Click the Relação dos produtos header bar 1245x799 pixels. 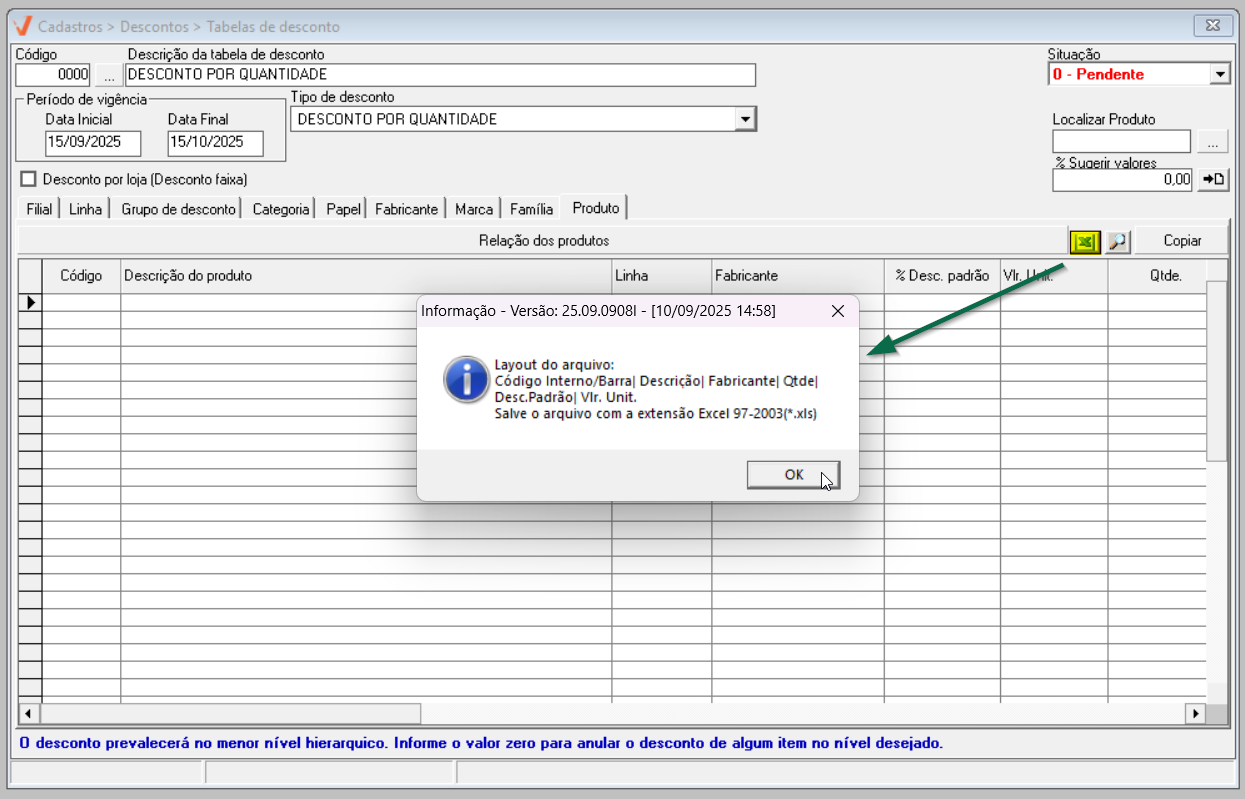click(543, 241)
